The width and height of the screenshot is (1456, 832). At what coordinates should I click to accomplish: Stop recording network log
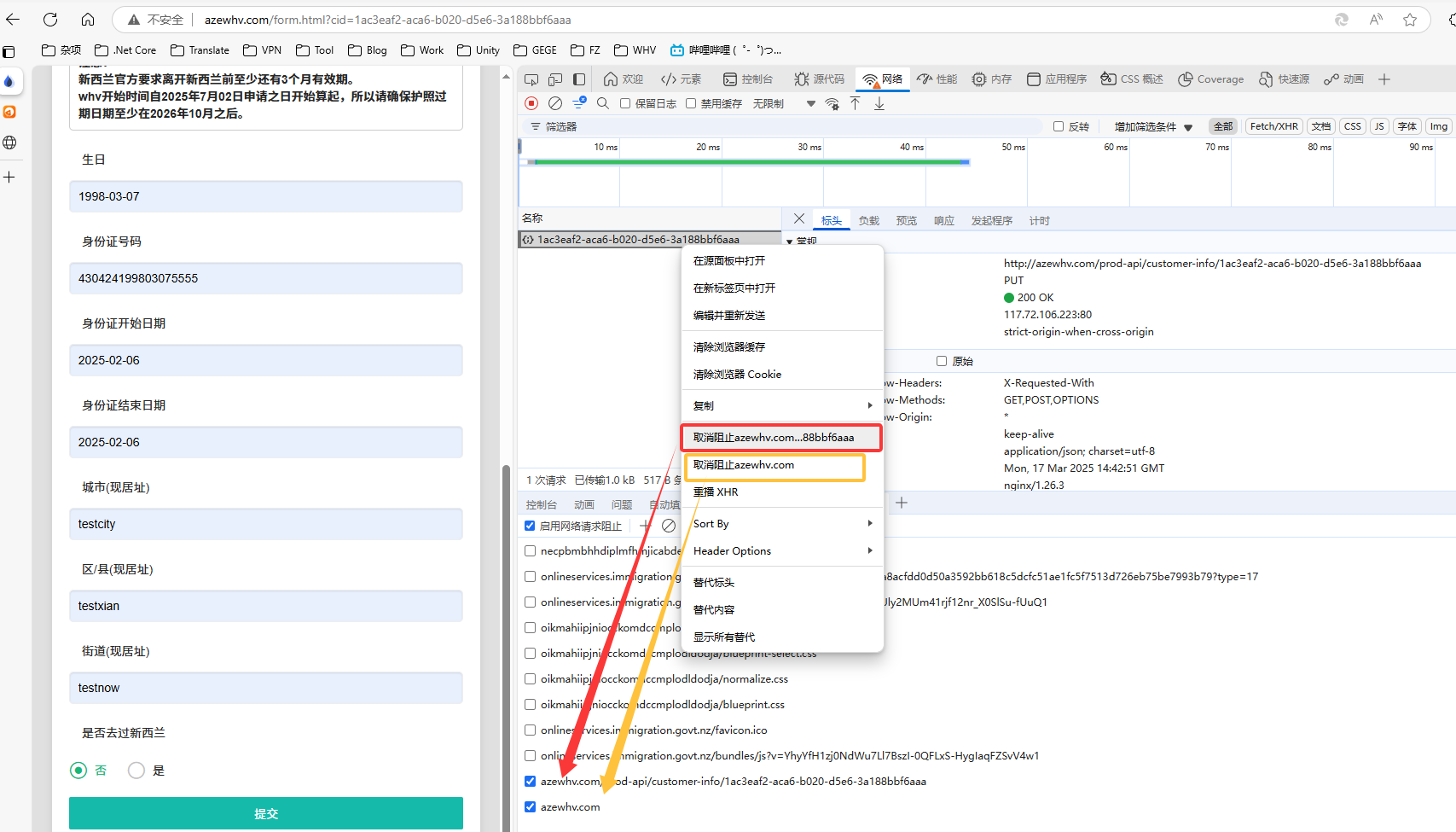[531, 103]
